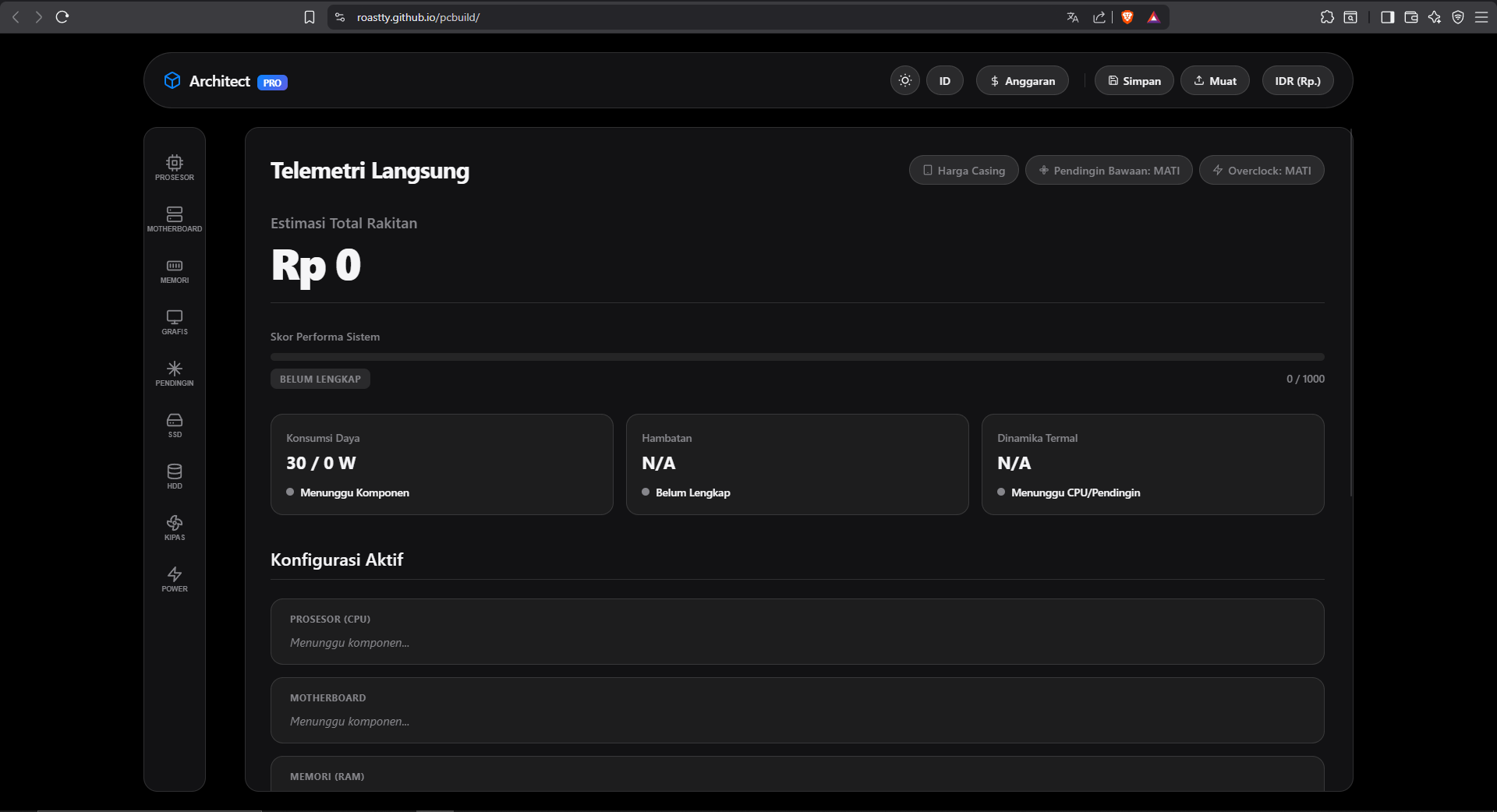Select the Kipas fan icon
1497x812 pixels.
[175, 528]
